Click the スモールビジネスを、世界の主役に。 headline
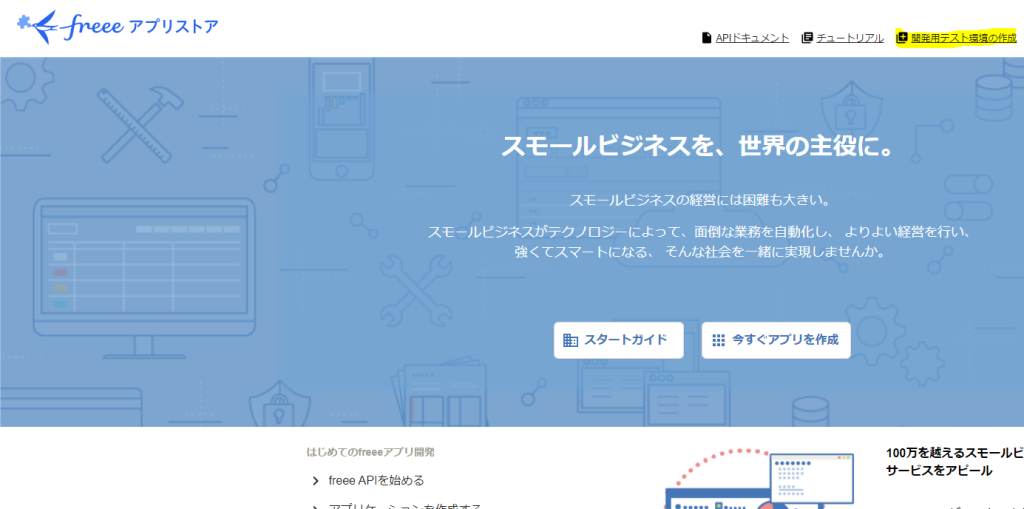The width and height of the screenshot is (1024, 509). (x=697, y=147)
